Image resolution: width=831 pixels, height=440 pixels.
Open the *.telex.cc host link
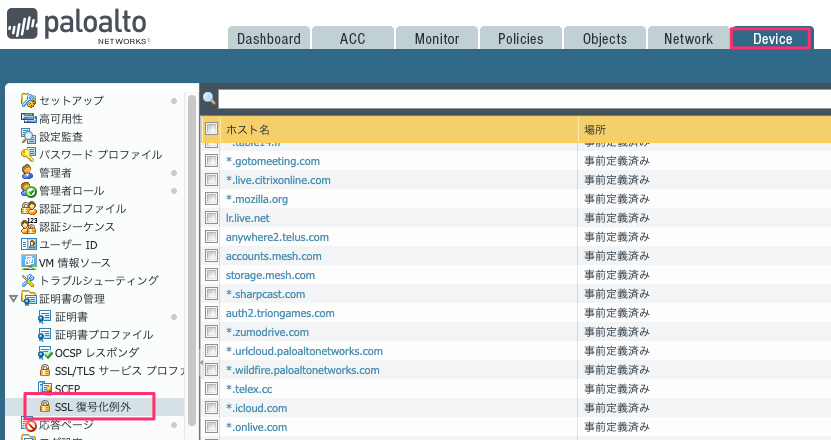tap(249, 389)
